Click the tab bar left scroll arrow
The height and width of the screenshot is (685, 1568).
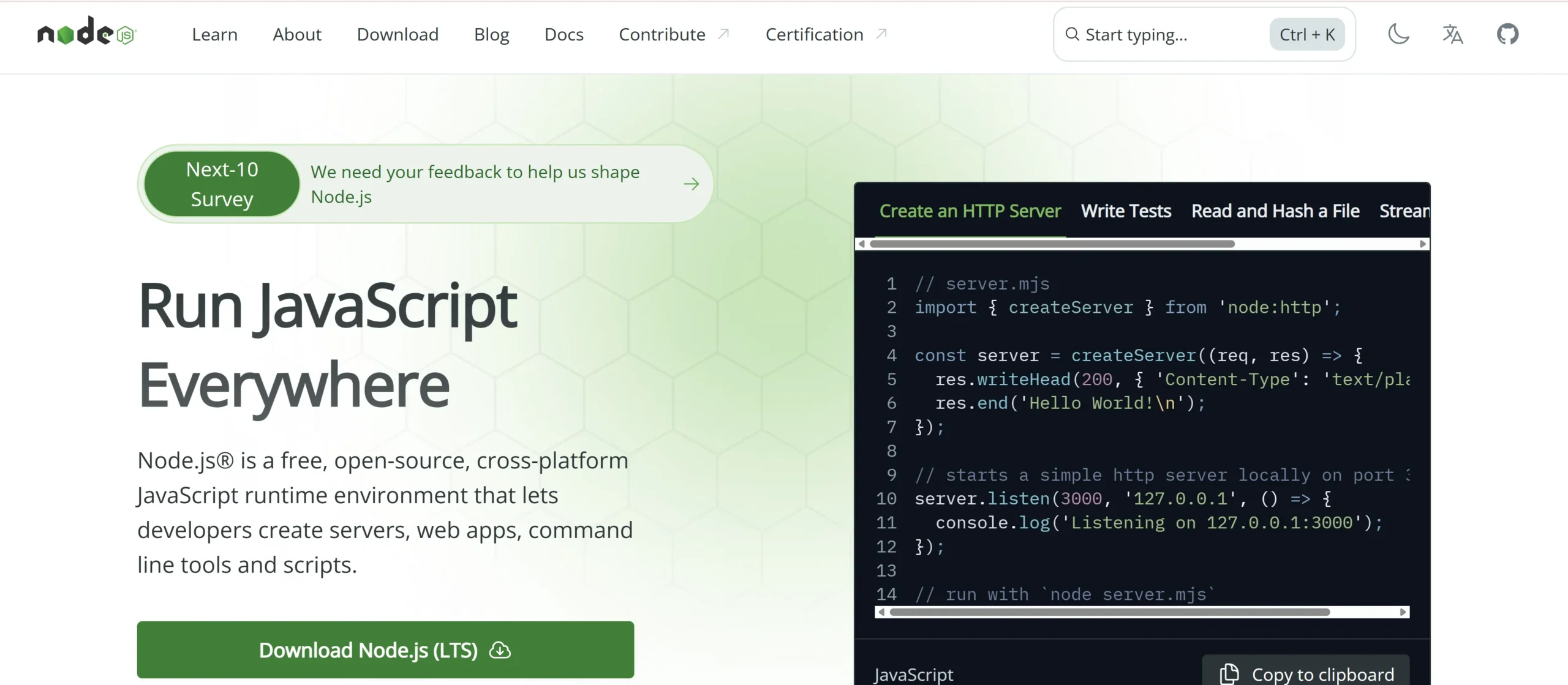[x=862, y=244]
